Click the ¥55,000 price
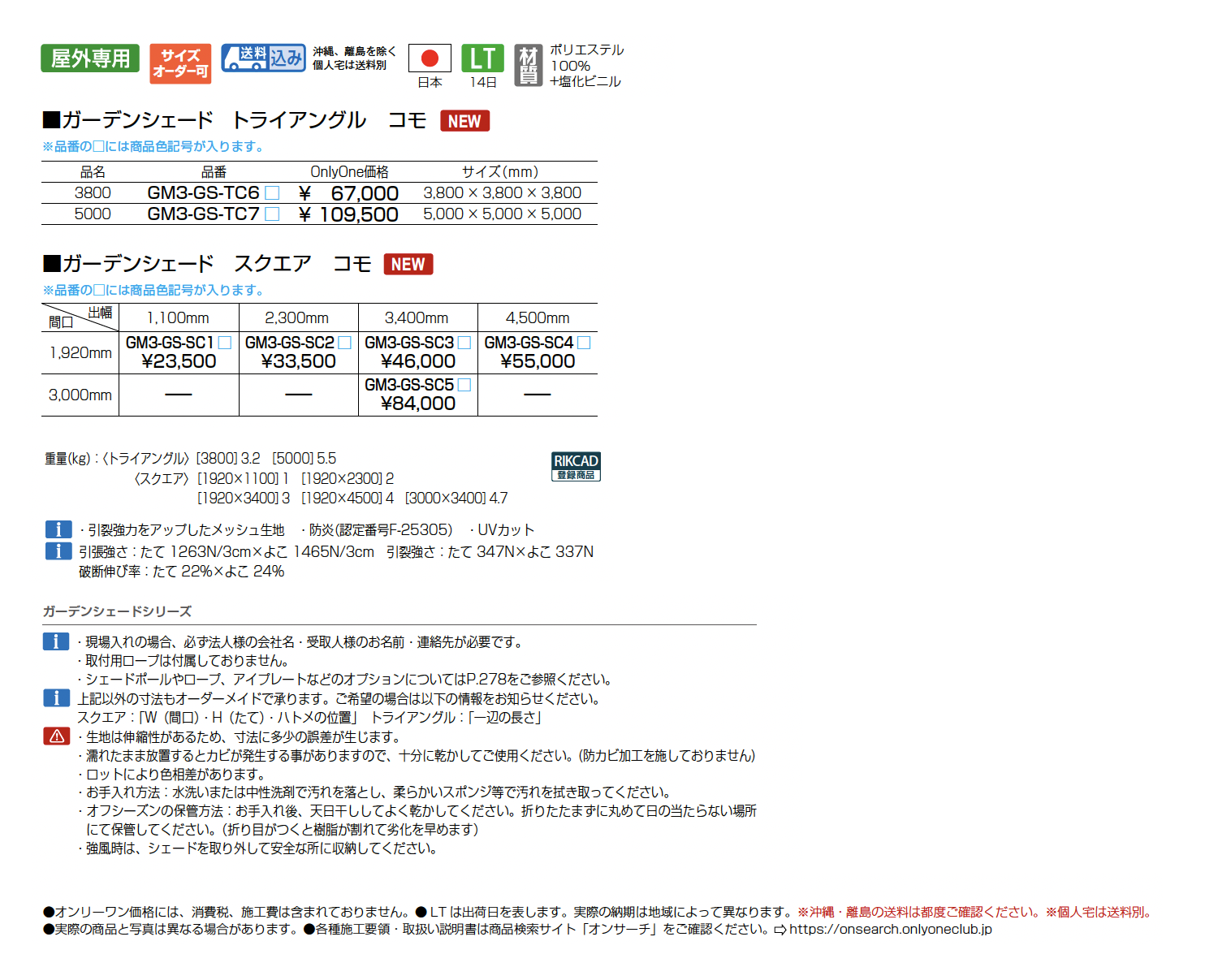 538,362
